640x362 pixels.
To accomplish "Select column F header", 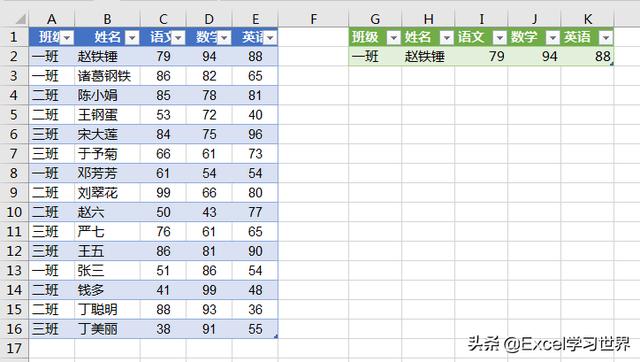I will (x=313, y=19).
